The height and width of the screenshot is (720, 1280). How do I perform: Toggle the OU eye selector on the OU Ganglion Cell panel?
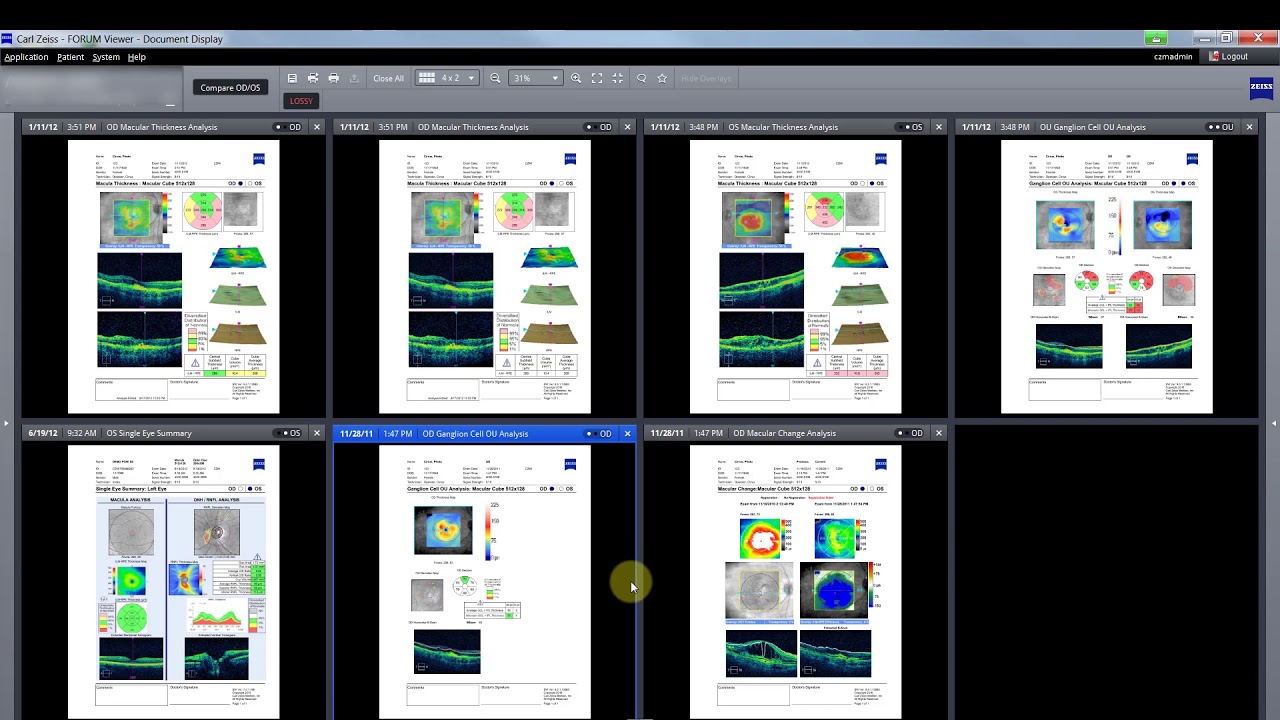(1220, 127)
